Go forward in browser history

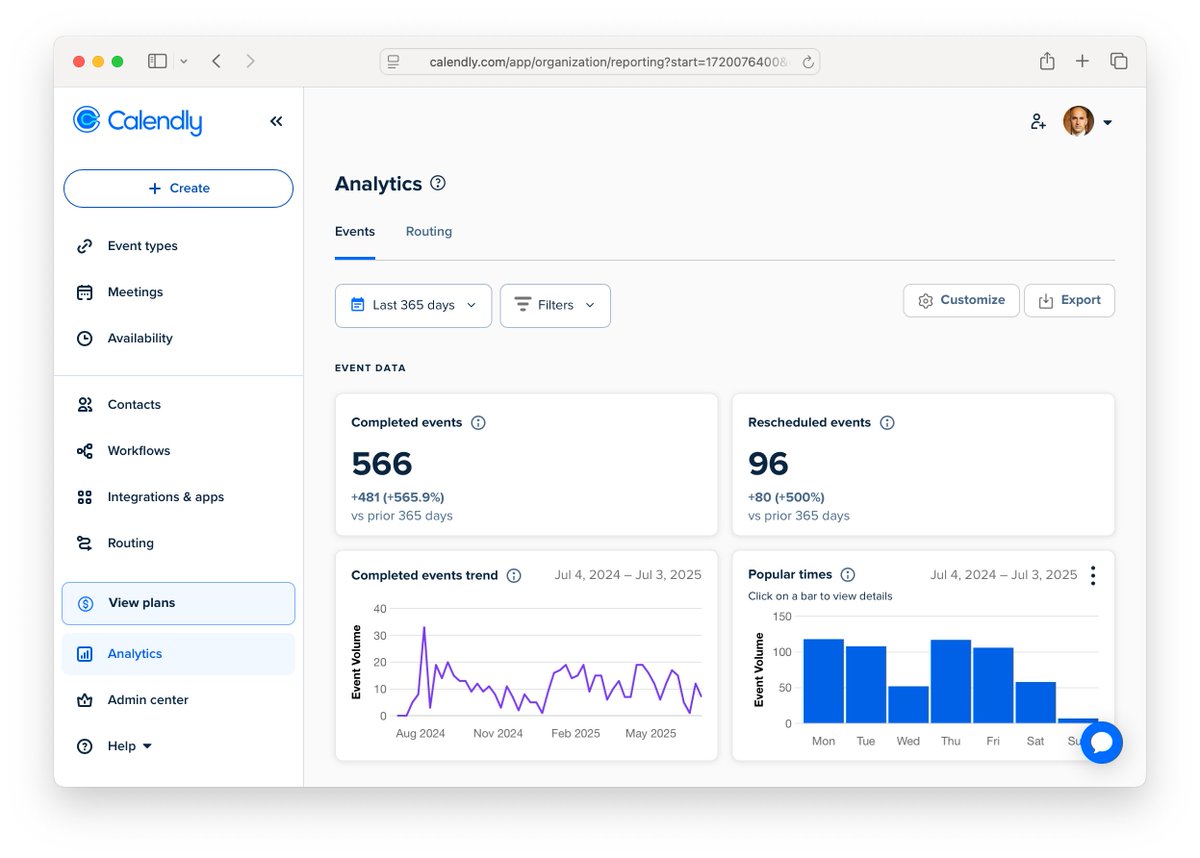pyautogui.click(x=250, y=61)
